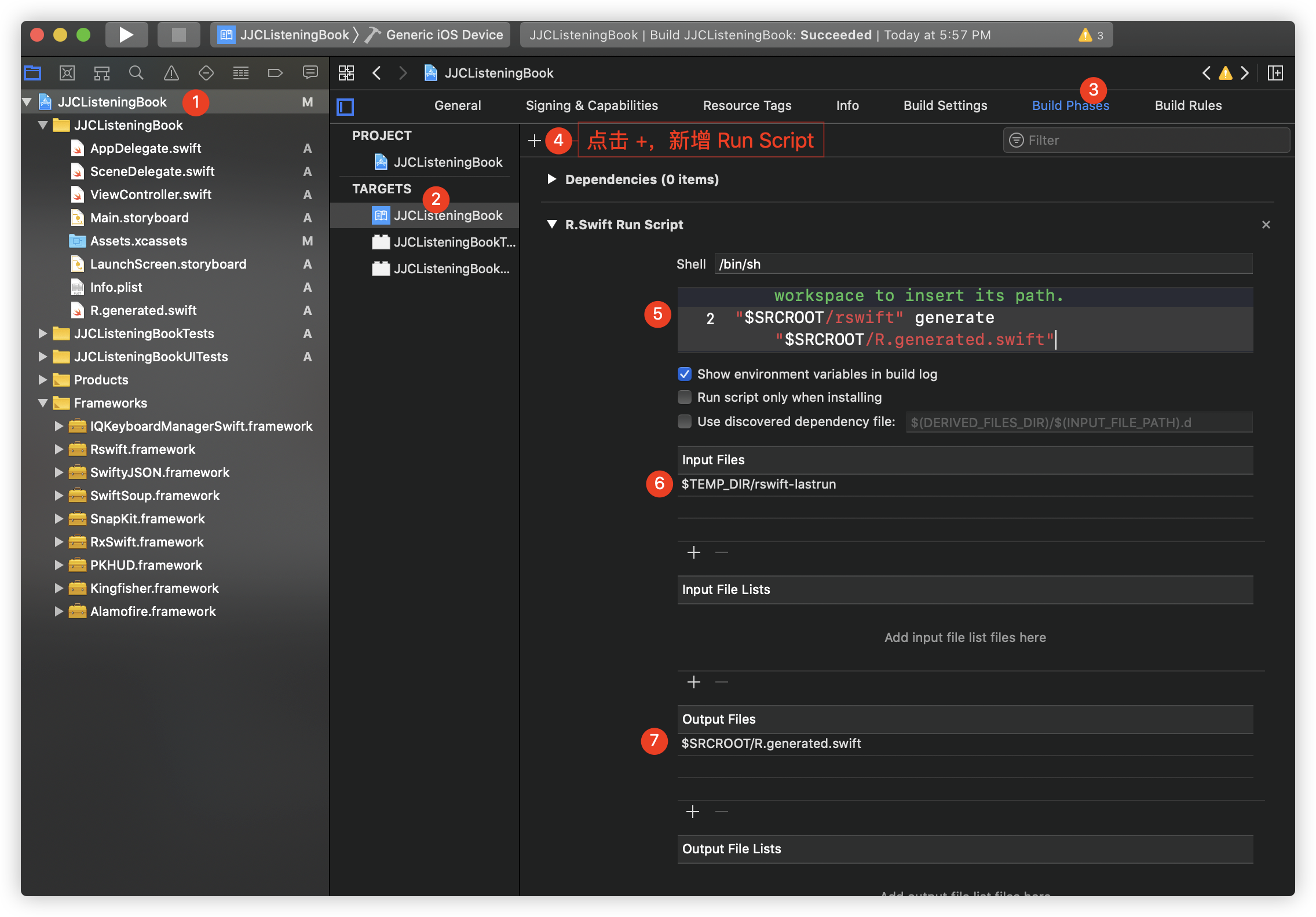1316x917 pixels.
Task: Open AppDelegate.swift in navigator
Action: point(147,147)
